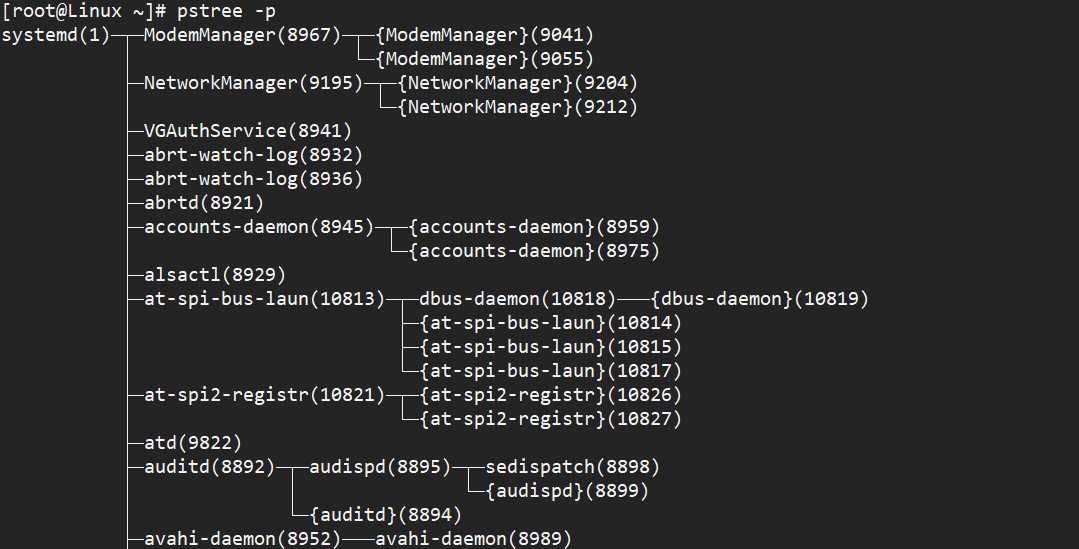Select NetworkManager(9195) in the process tree

(x=254, y=83)
